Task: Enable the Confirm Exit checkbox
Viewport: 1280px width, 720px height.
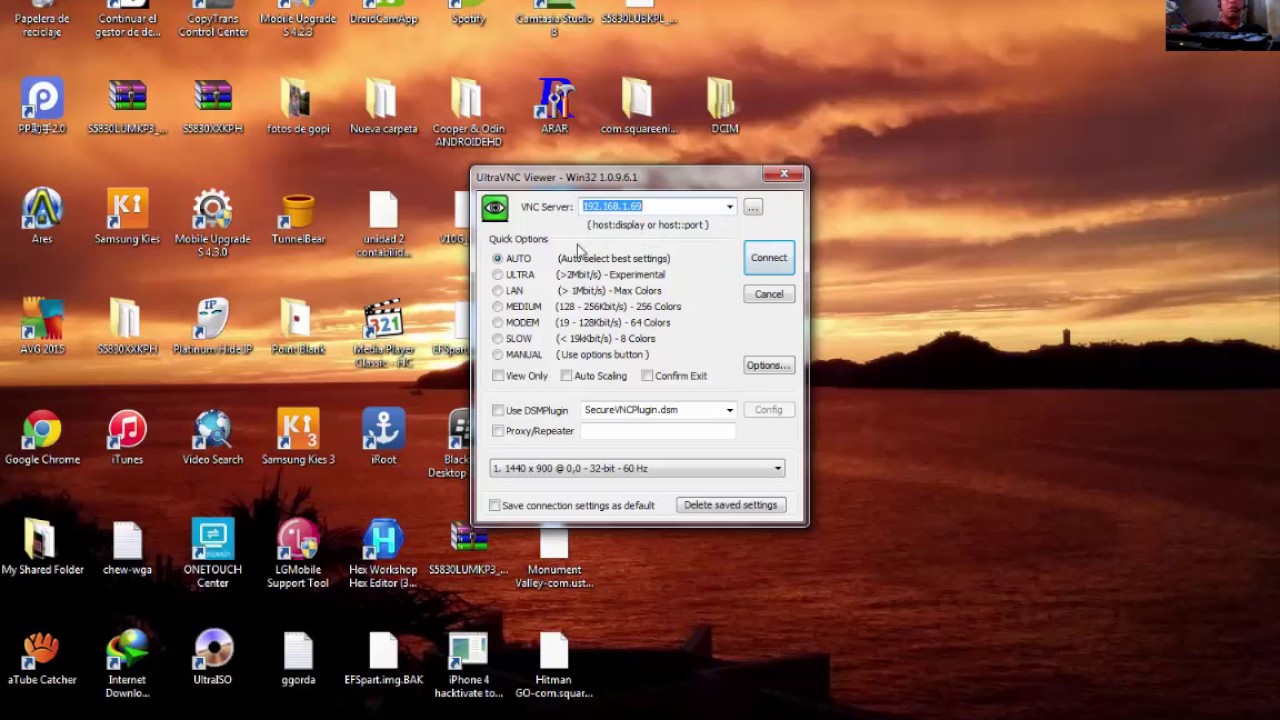Action: click(x=647, y=376)
